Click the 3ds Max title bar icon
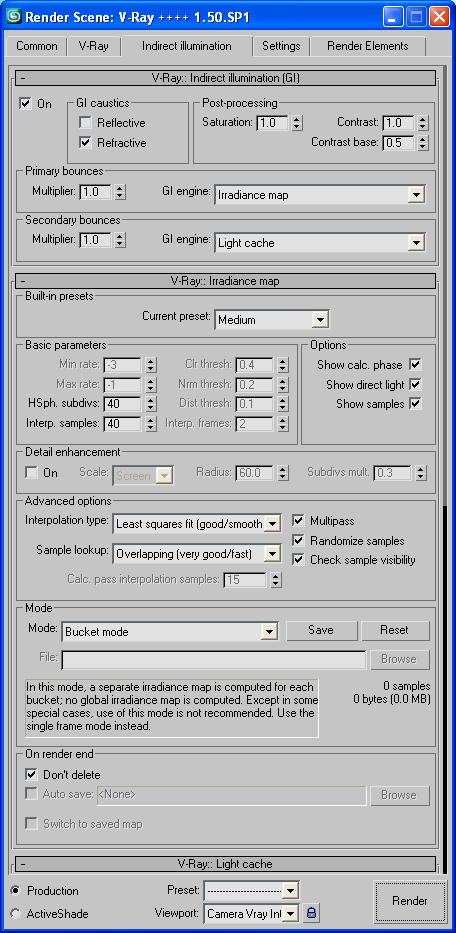 click(13, 16)
